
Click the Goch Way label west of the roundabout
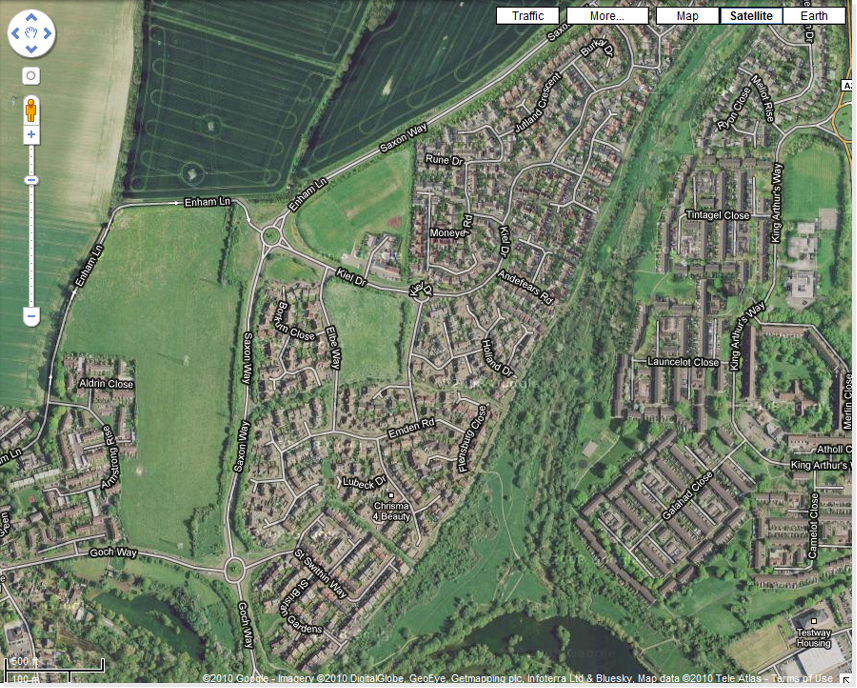(x=113, y=552)
